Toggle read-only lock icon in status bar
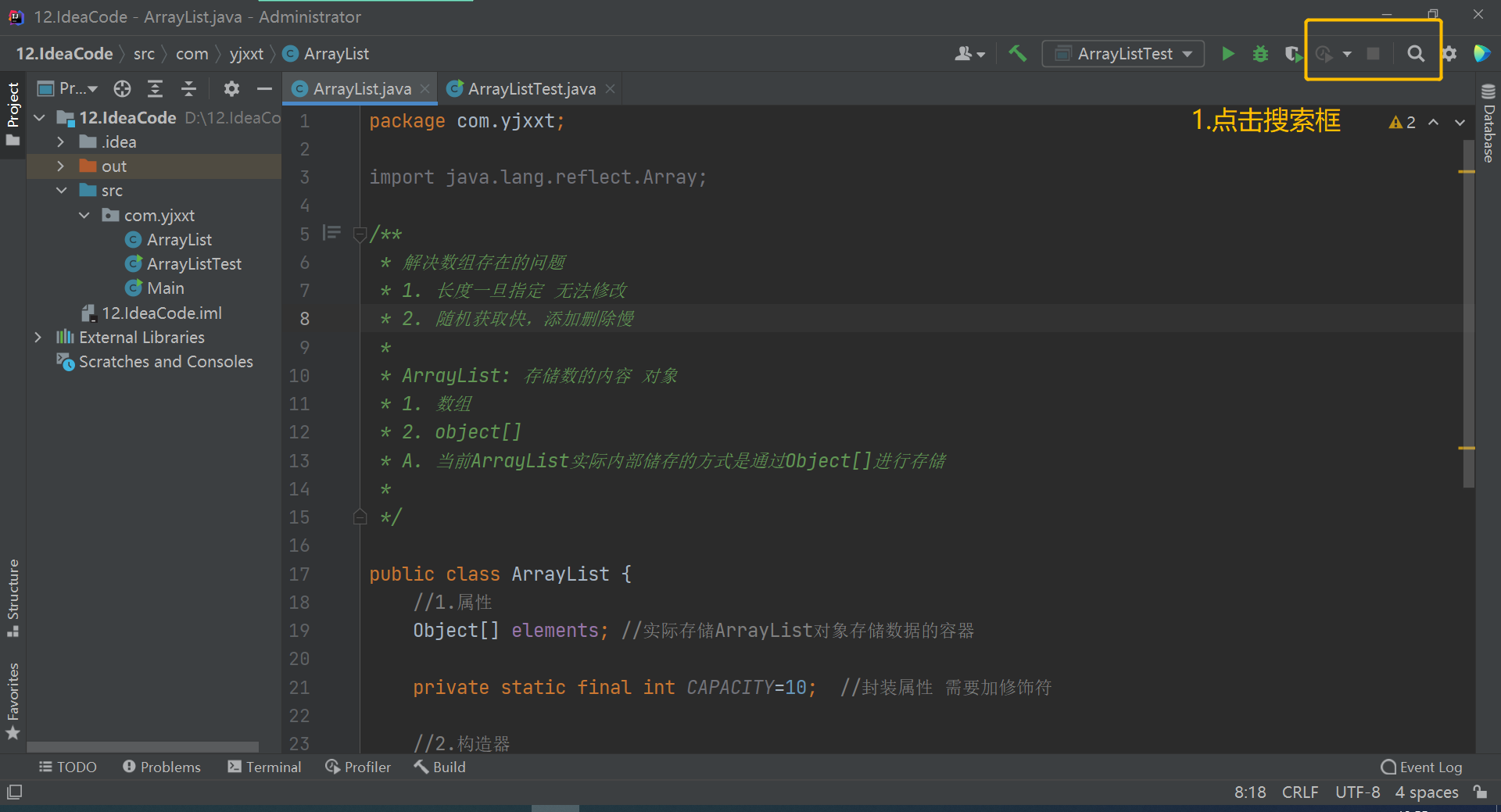1501x812 pixels. tap(1480, 792)
